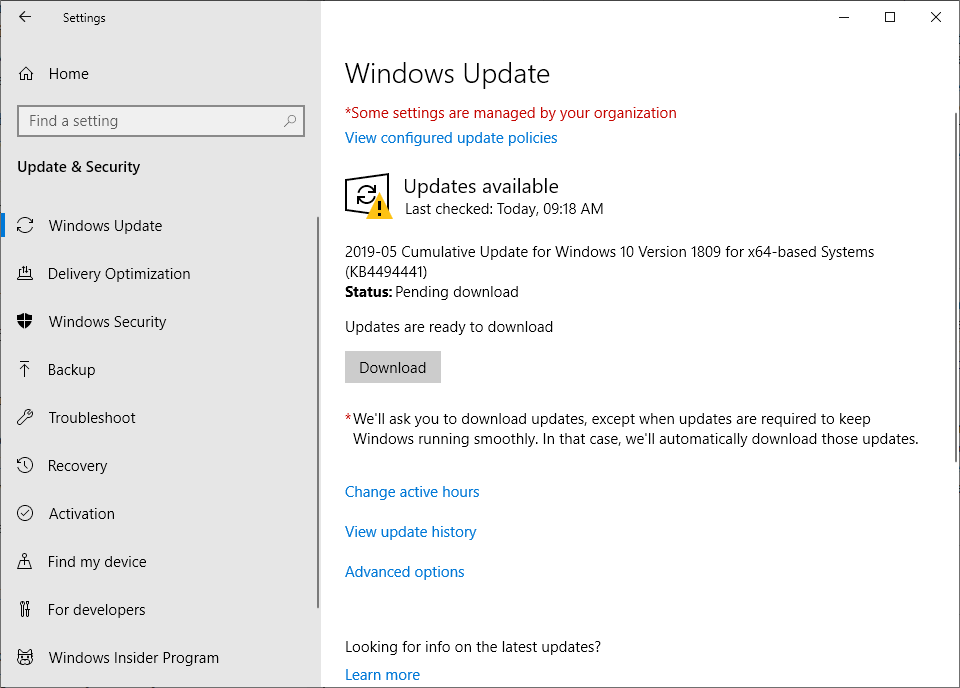Close the Settings window
This screenshot has width=960, height=688.
[936, 17]
